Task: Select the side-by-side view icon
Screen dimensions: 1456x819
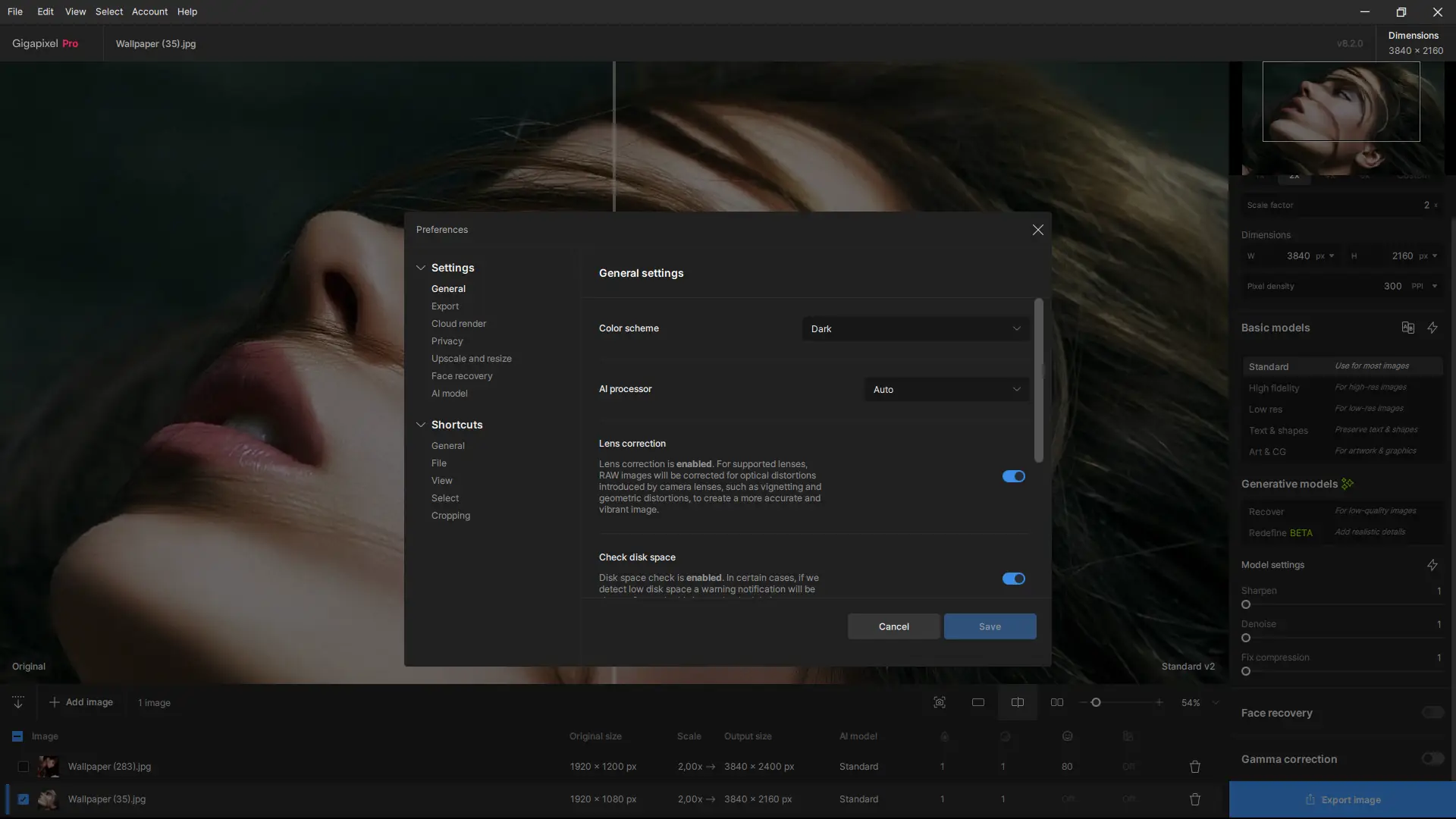Action: 1057,702
